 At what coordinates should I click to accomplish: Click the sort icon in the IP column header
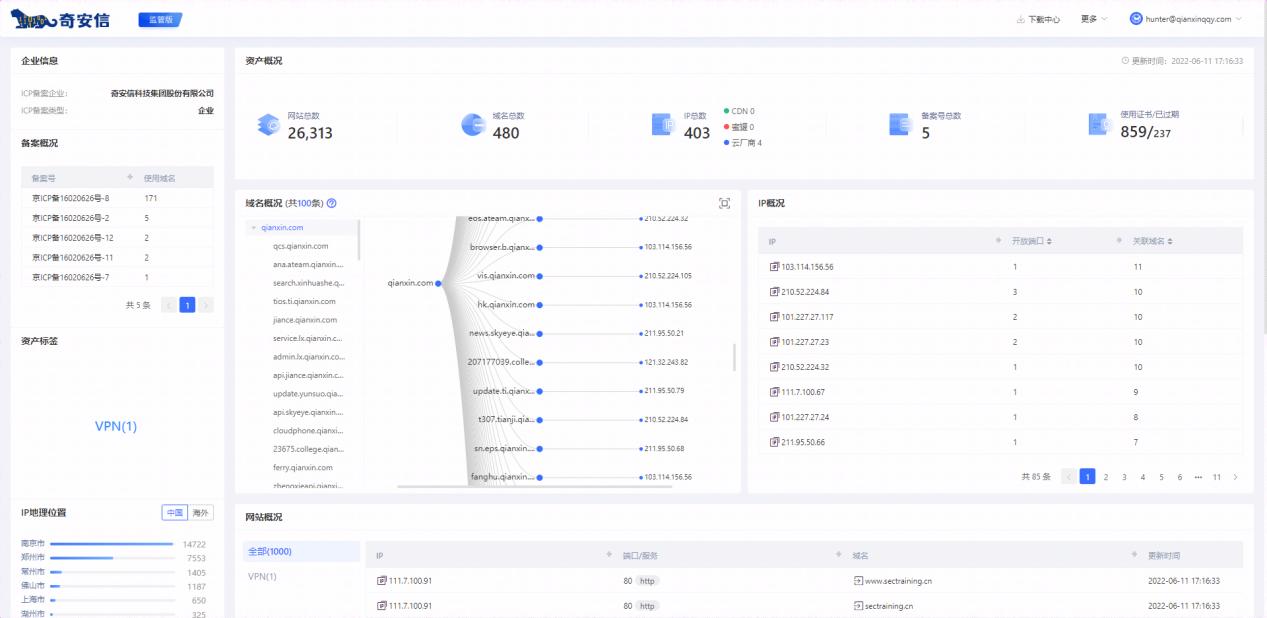1000,241
